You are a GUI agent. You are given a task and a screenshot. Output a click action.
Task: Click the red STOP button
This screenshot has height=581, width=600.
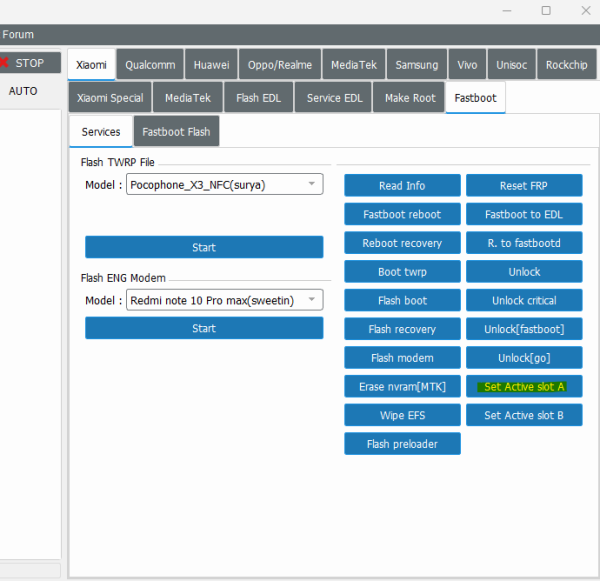[29, 63]
